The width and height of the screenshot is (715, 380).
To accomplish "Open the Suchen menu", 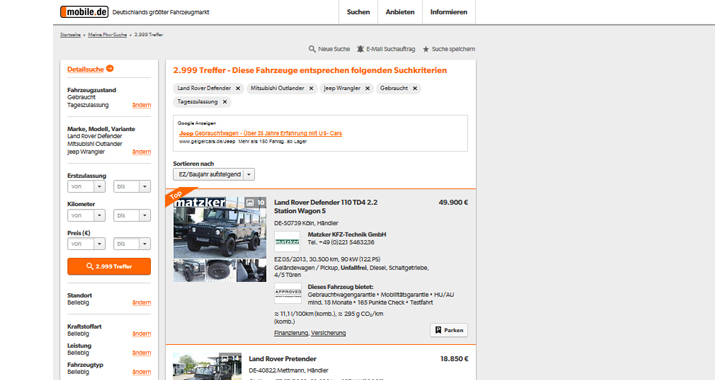I will (x=358, y=12).
